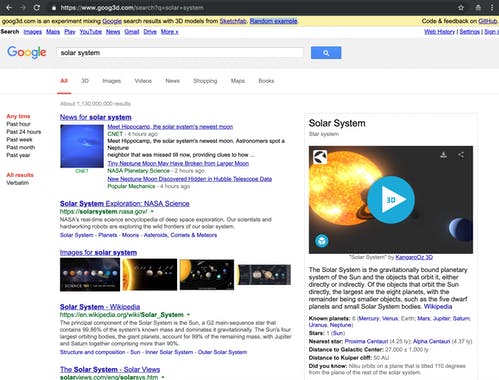
Task: Open Outer Solar System sublink
Action: [222, 352]
